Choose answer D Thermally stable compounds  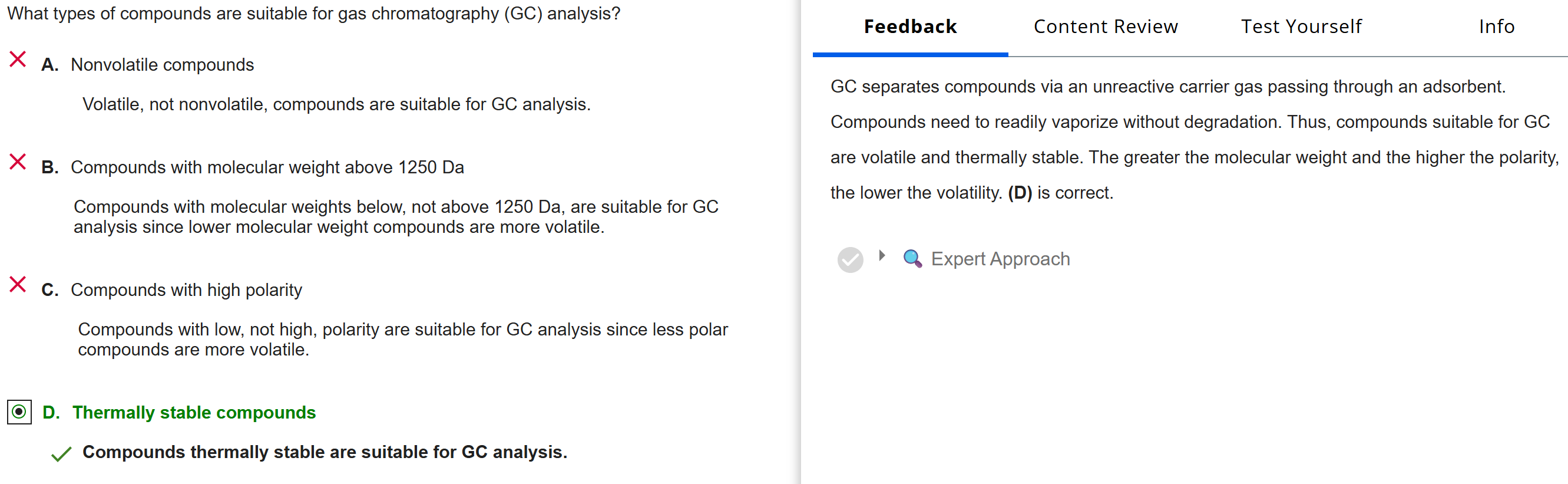pos(194,413)
